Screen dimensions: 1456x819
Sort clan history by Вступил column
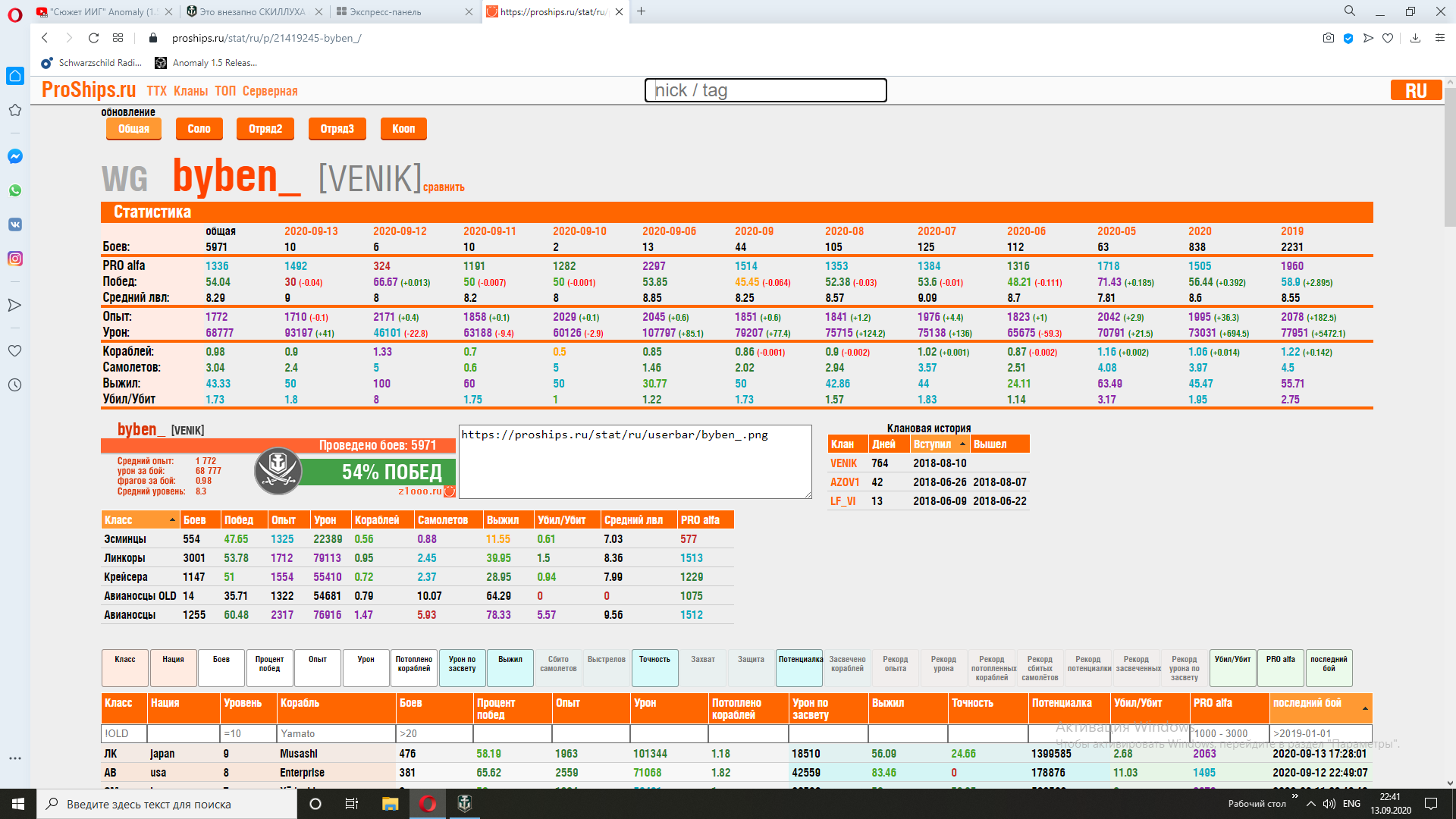point(939,444)
